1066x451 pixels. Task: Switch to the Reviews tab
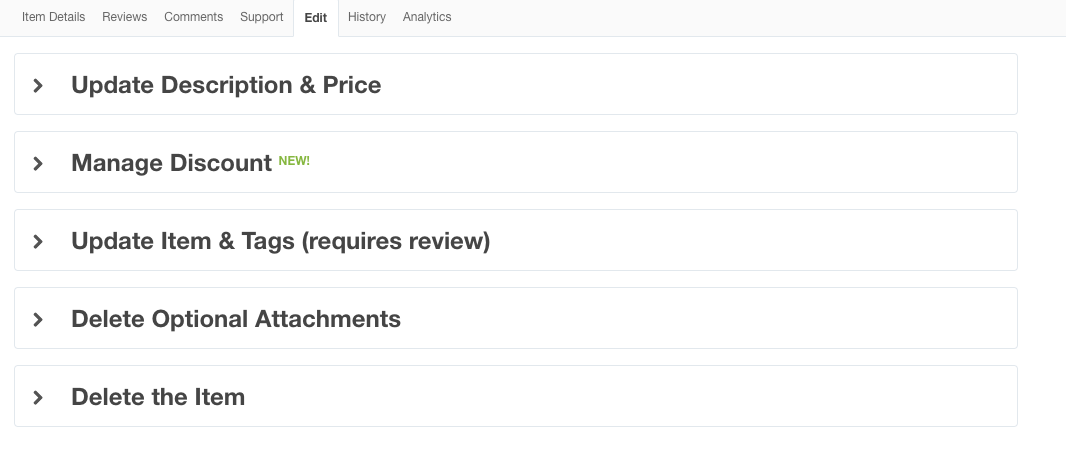(124, 17)
